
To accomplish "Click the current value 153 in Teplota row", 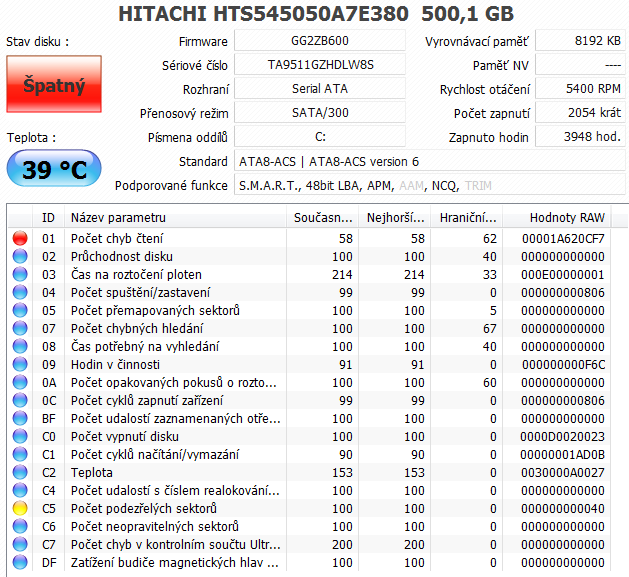I will tap(342, 473).
